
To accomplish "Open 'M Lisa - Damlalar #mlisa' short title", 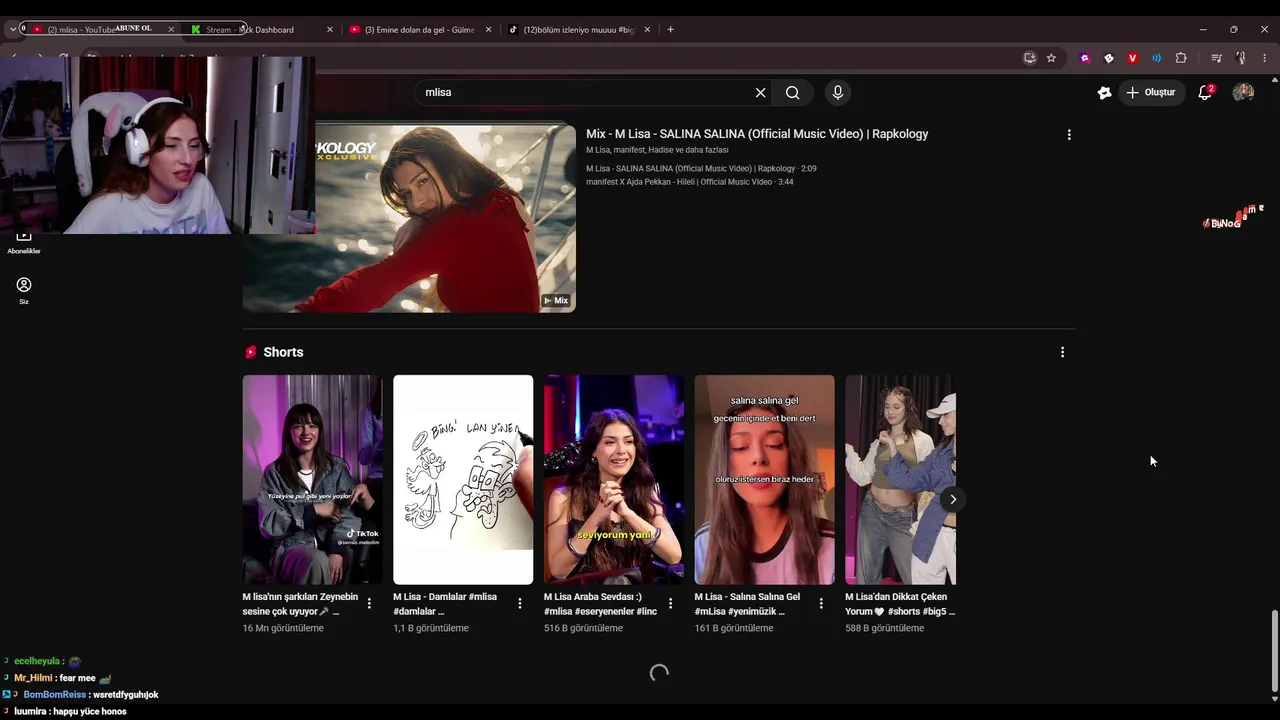I will (x=445, y=604).
